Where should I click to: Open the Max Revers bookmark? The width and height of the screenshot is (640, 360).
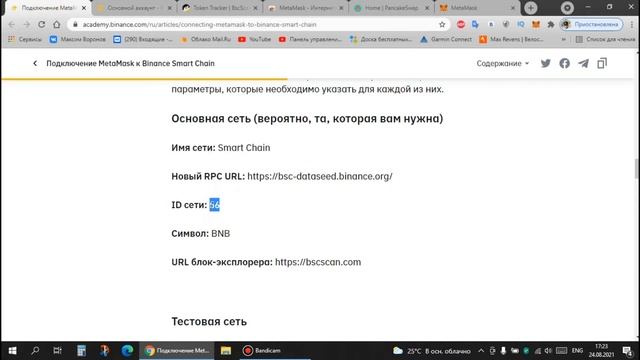coord(511,39)
